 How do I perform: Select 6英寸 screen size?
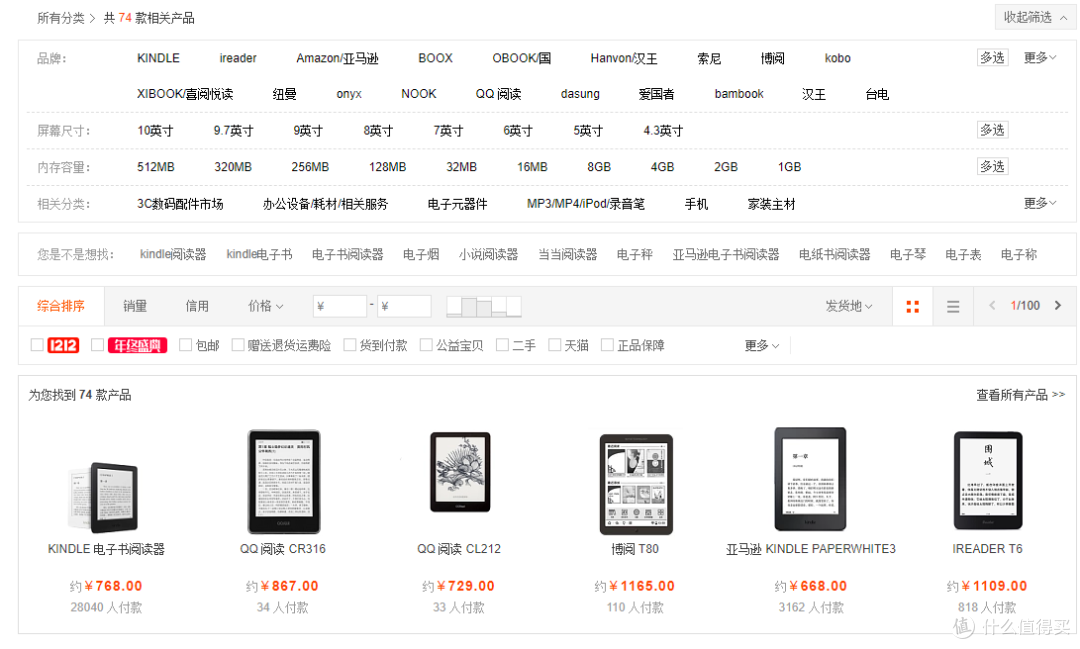click(x=518, y=131)
